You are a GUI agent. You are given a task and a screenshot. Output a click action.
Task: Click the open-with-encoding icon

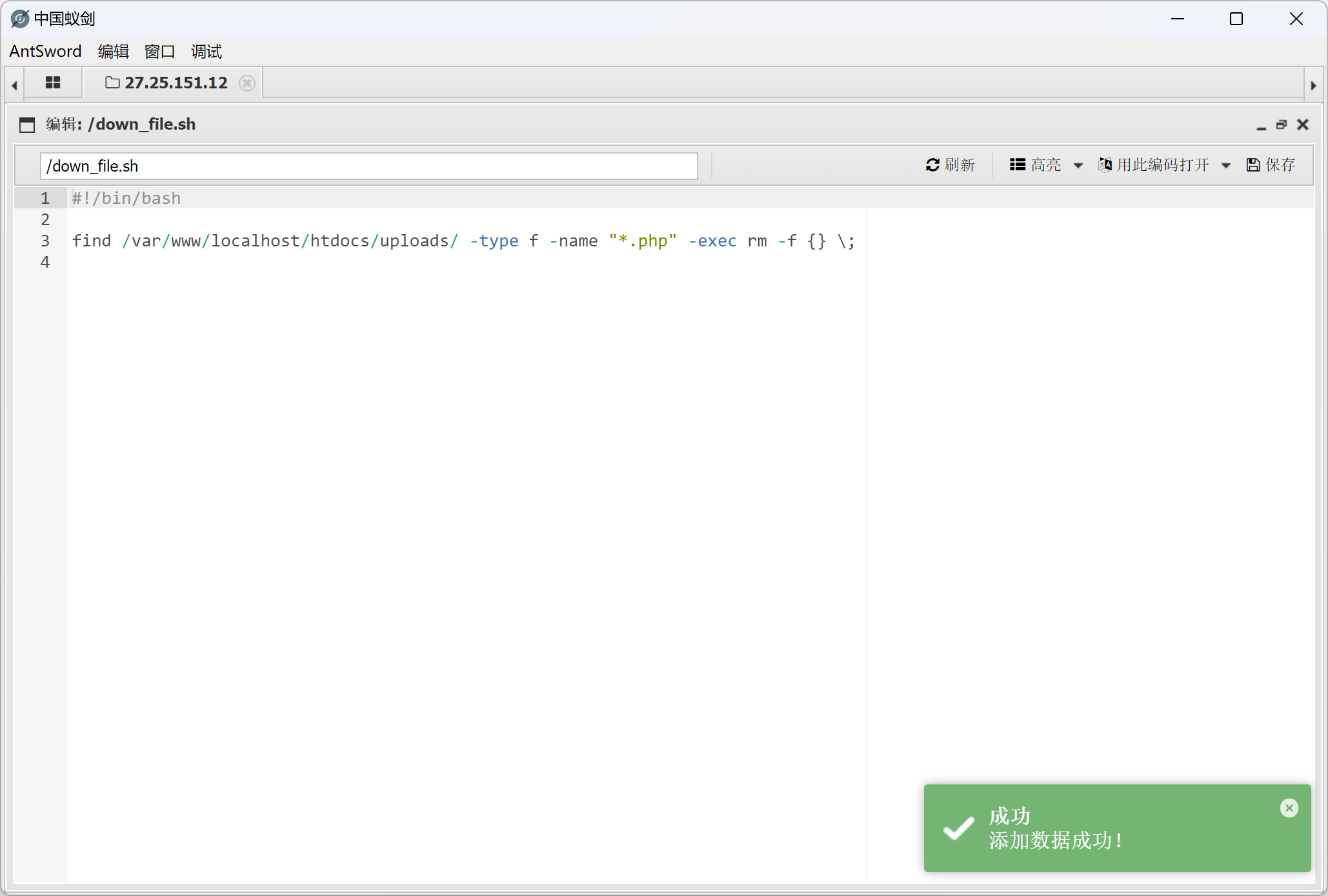pos(1105,165)
